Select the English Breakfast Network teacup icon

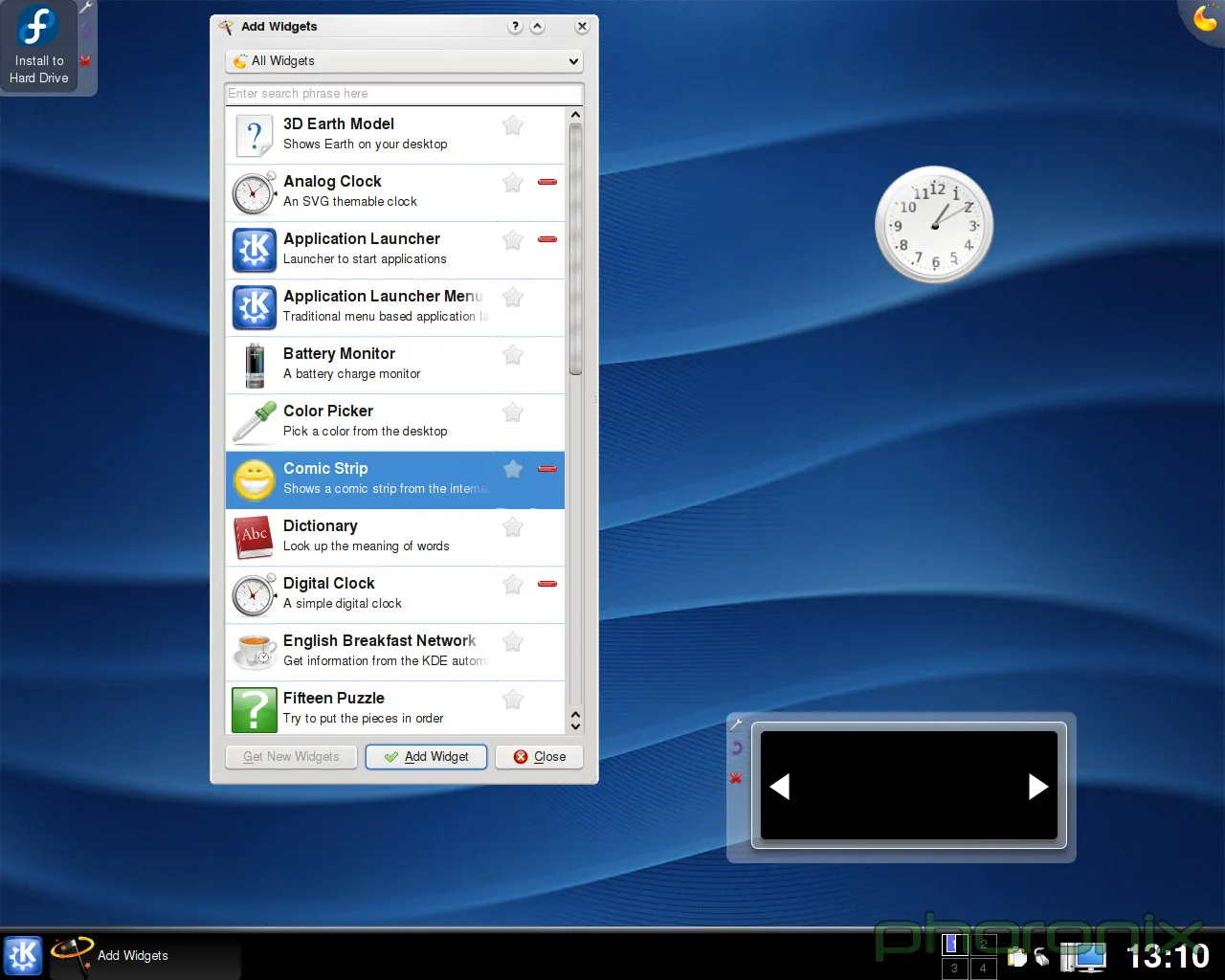pos(254,653)
